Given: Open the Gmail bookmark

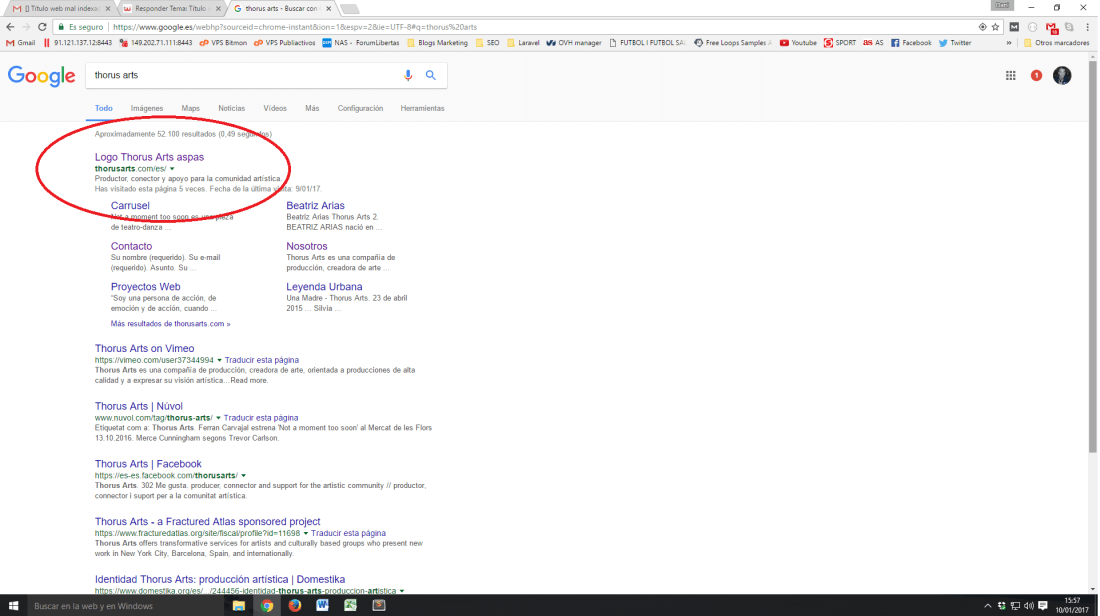Looking at the screenshot, I should (20, 43).
